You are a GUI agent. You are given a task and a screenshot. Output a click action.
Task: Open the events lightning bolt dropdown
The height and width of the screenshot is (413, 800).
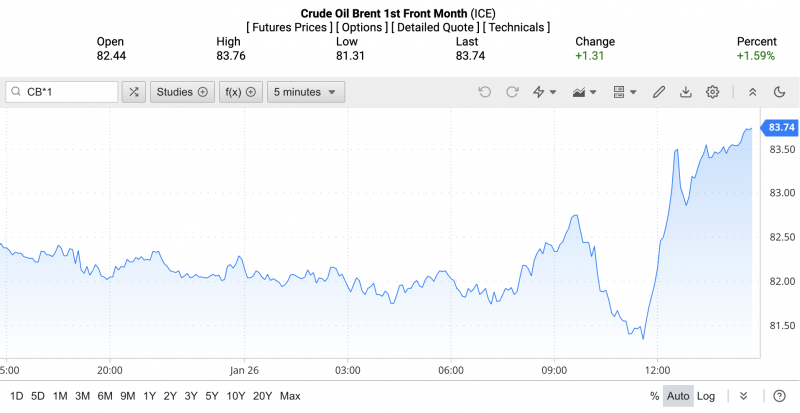tap(545, 92)
